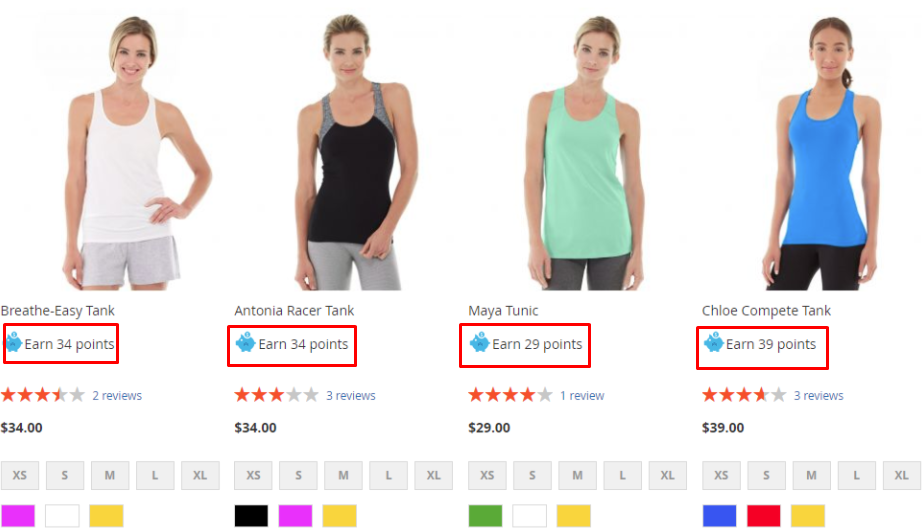Image resolution: width=922 pixels, height=531 pixels.
Task: Click the Maya Tunic product photo
Action: [x=584, y=152]
